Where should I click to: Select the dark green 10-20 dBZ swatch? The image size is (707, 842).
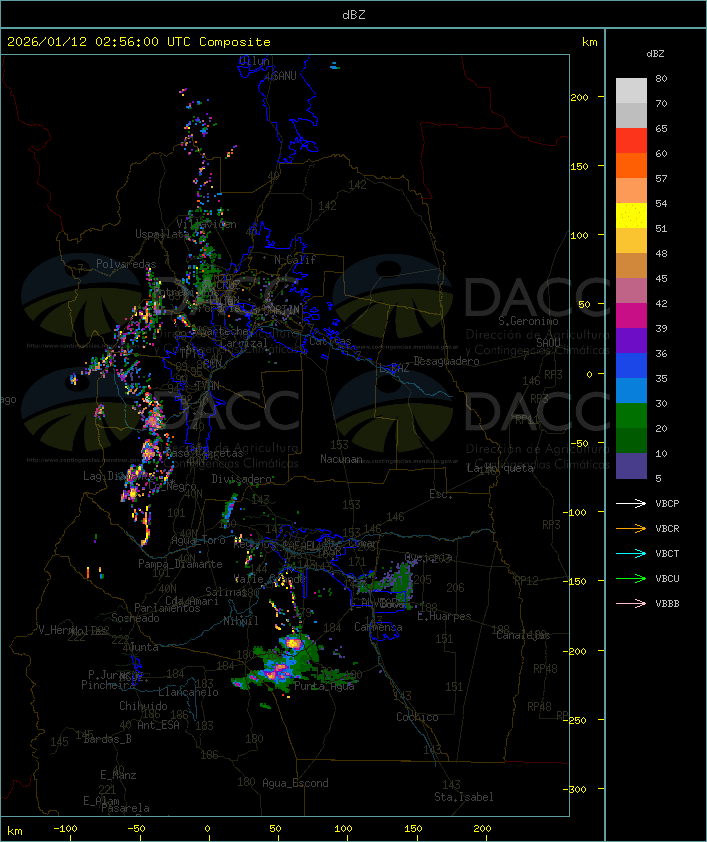[x=631, y=441]
